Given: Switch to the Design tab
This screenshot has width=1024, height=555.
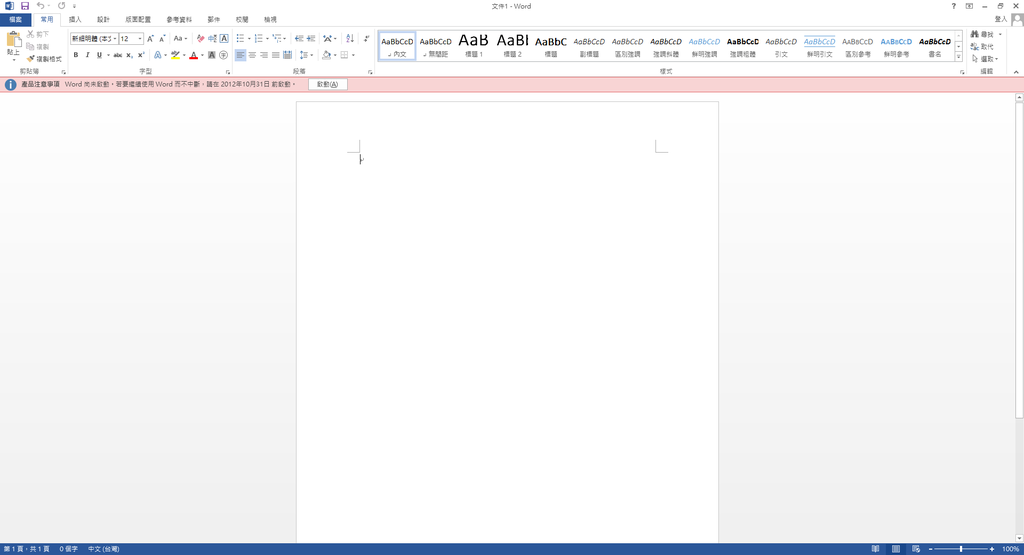Looking at the screenshot, I should click(103, 20).
